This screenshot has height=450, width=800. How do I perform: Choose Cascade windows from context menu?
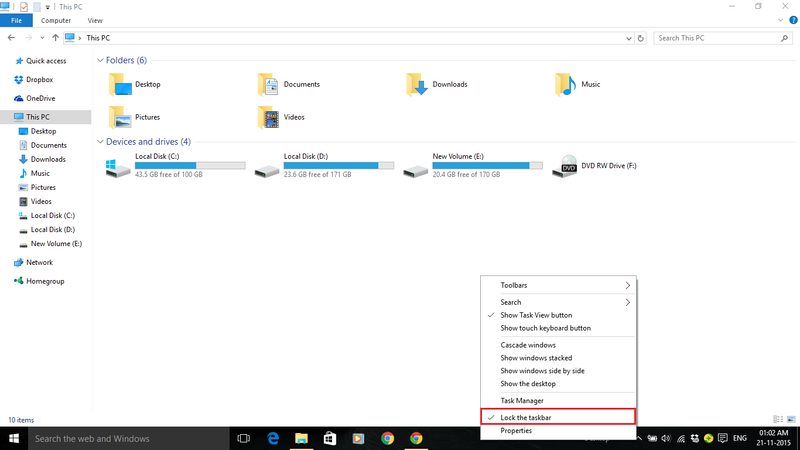[x=558, y=345]
